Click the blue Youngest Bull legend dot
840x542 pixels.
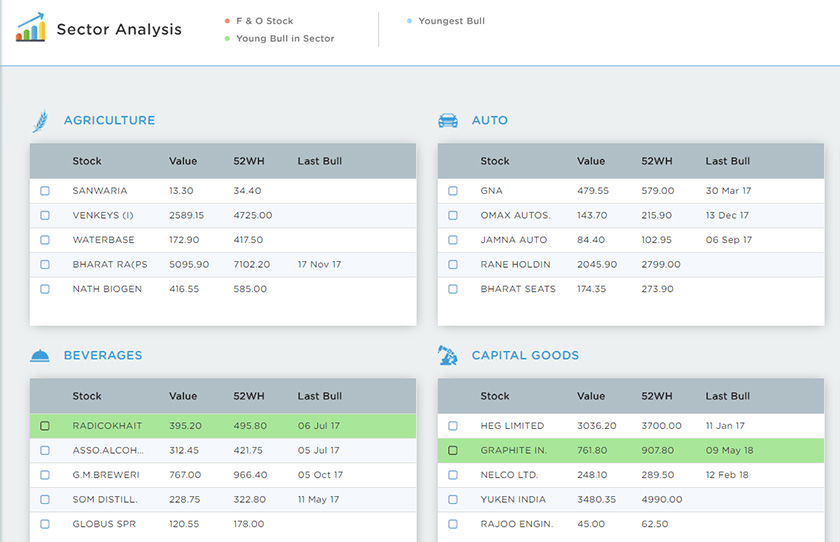pyautogui.click(x=409, y=21)
